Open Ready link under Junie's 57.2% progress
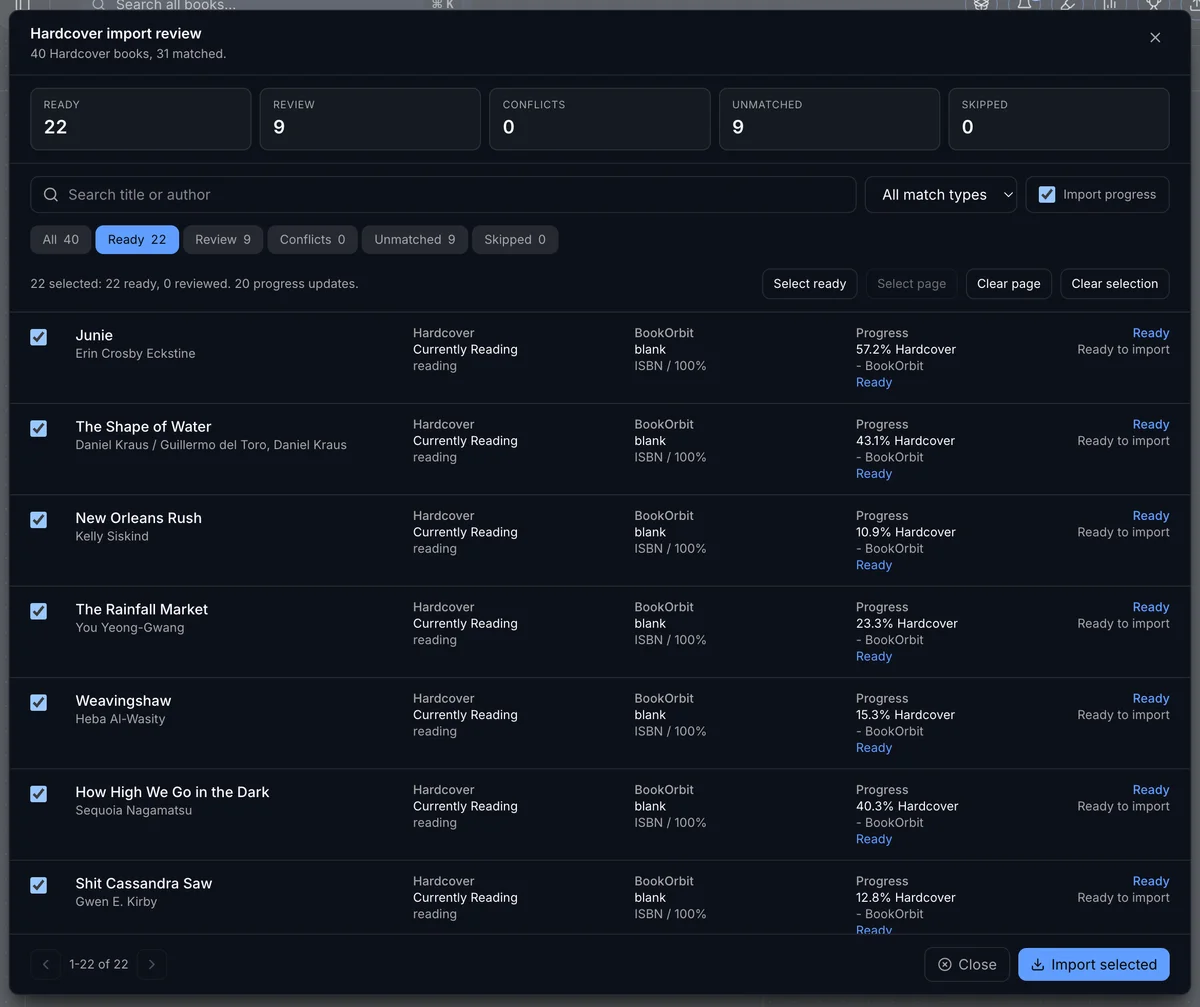Image resolution: width=1200 pixels, height=1007 pixels. coord(874,383)
